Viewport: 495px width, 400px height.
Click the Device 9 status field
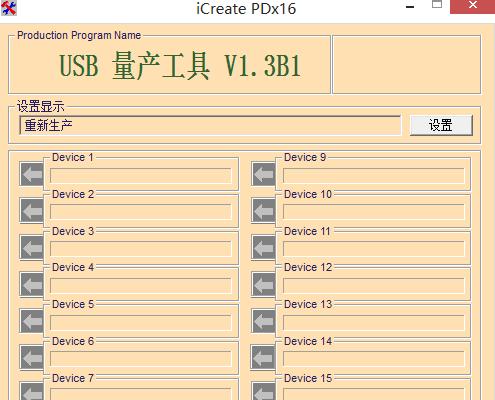click(x=374, y=176)
